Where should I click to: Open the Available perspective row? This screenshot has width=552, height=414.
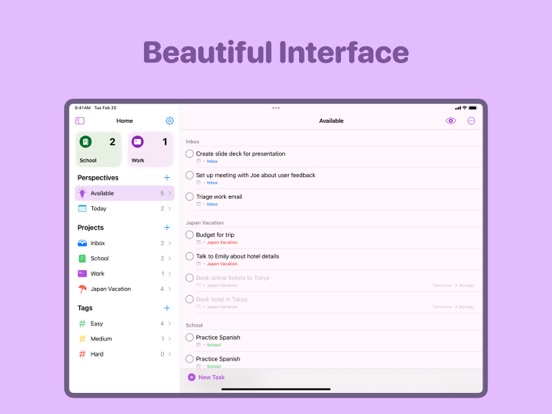[125, 193]
